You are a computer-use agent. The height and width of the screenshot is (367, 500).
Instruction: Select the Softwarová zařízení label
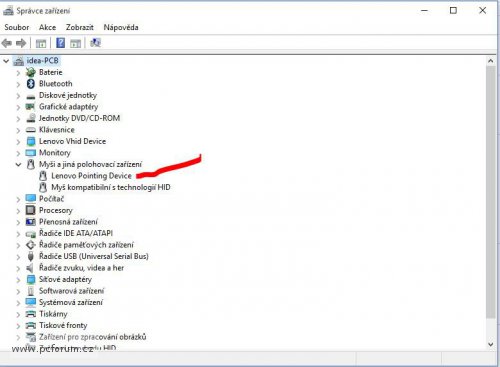[71, 291]
